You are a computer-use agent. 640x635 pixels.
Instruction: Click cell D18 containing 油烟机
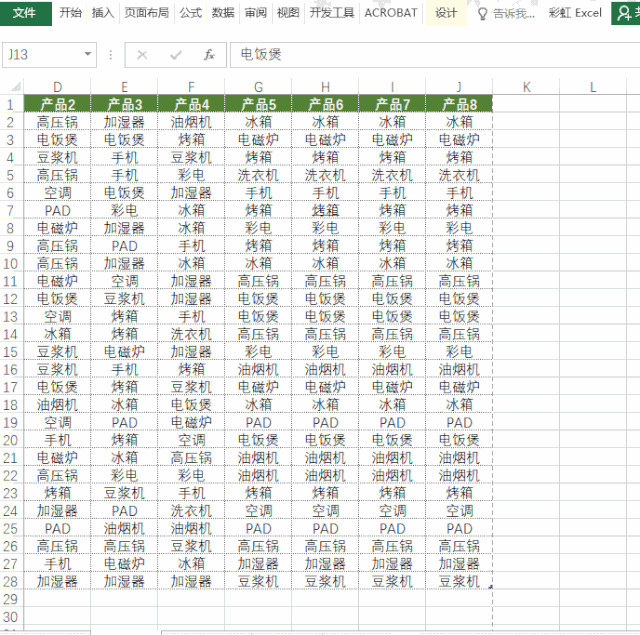(x=57, y=405)
